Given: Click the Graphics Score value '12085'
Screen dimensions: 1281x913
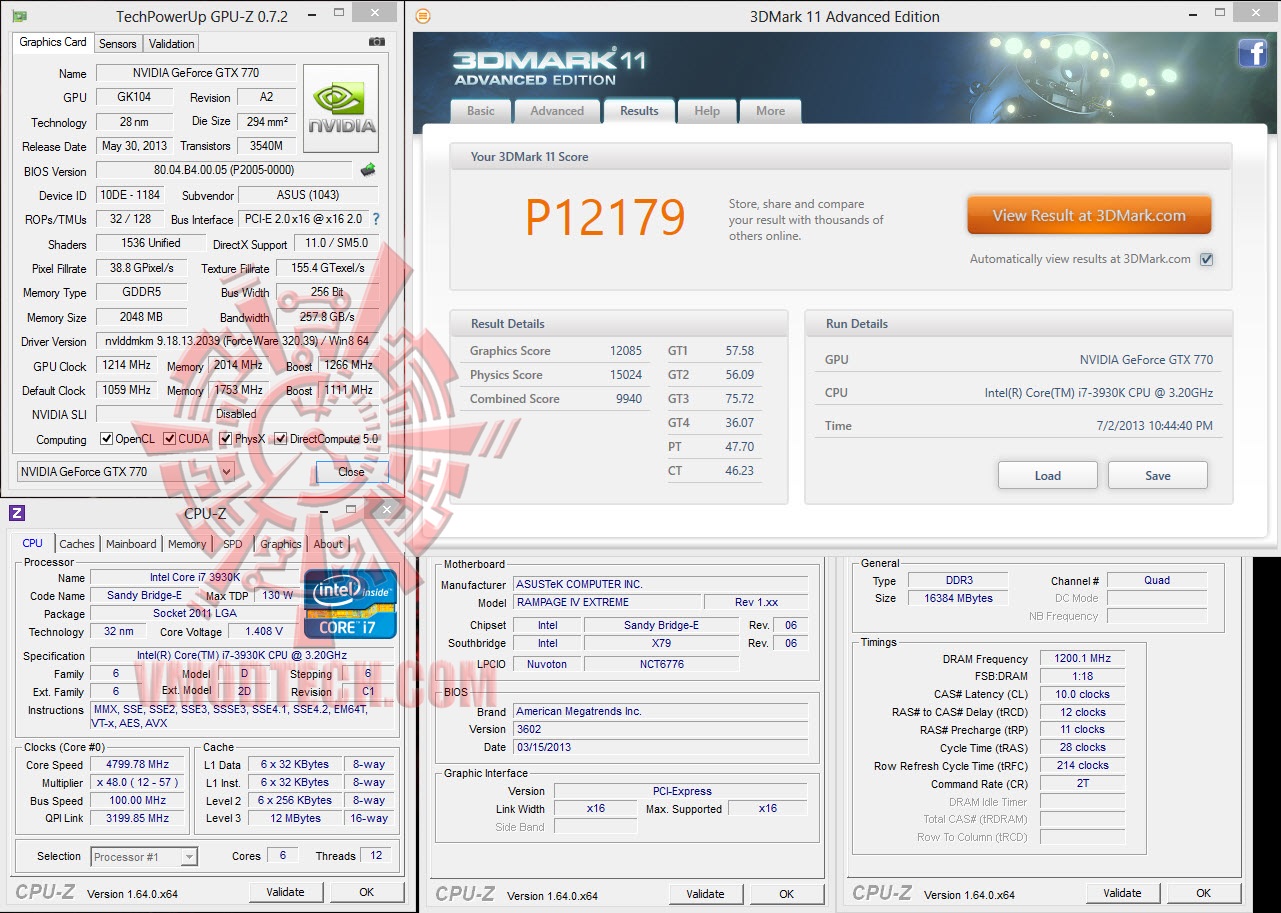Looking at the screenshot, I should tap(627, 351).
